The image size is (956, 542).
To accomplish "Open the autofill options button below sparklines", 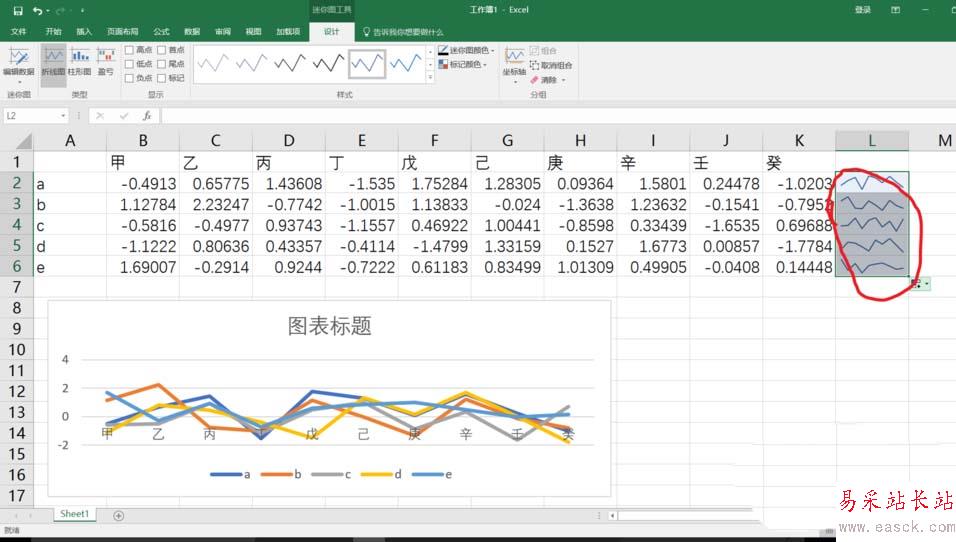I will tap(920, 284).
